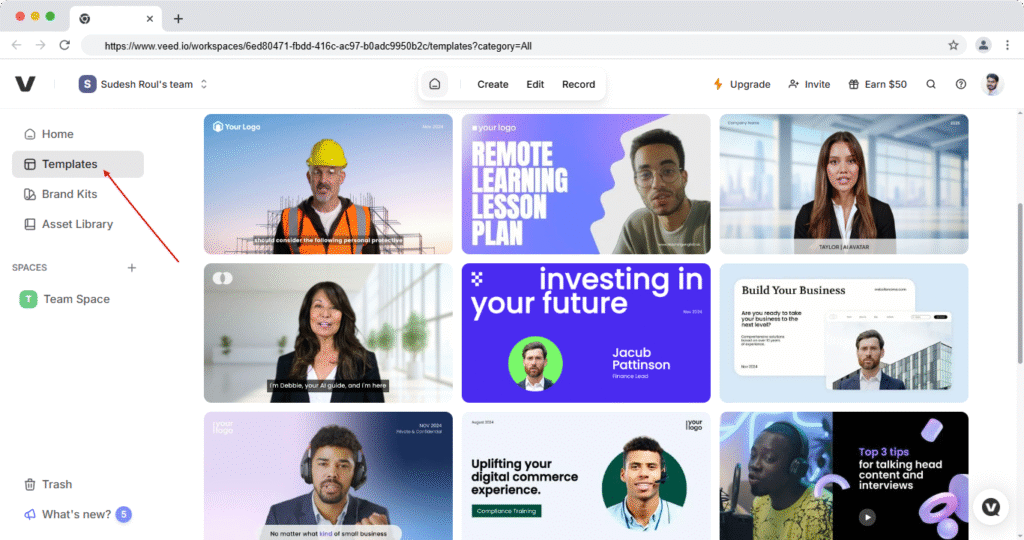Screen dimensions: 1024x540
Task: Open the browser three-dot menu
Action: [x=1007, y=46]
